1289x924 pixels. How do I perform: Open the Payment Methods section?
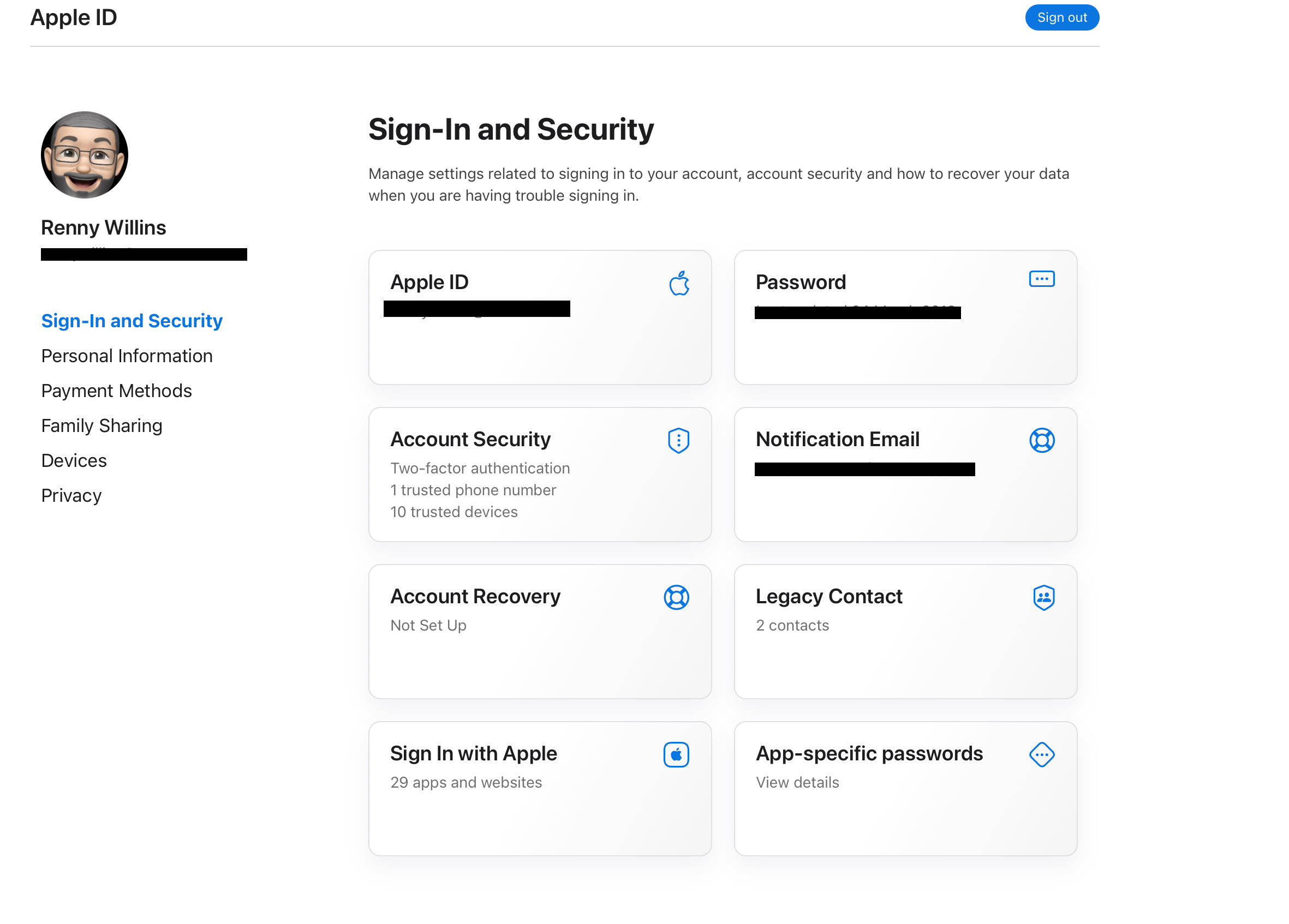[116, 391]
